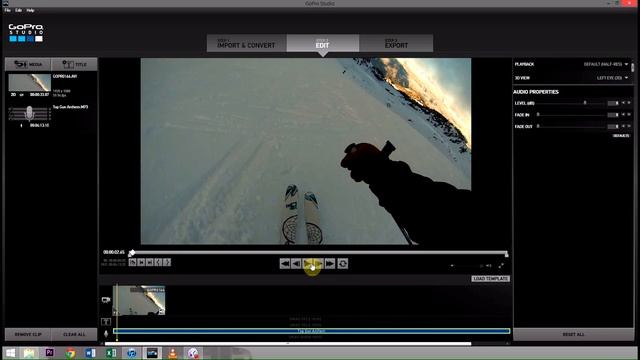Select the Media button in left panel
This screenshot has height=360, width=640.
28,64
